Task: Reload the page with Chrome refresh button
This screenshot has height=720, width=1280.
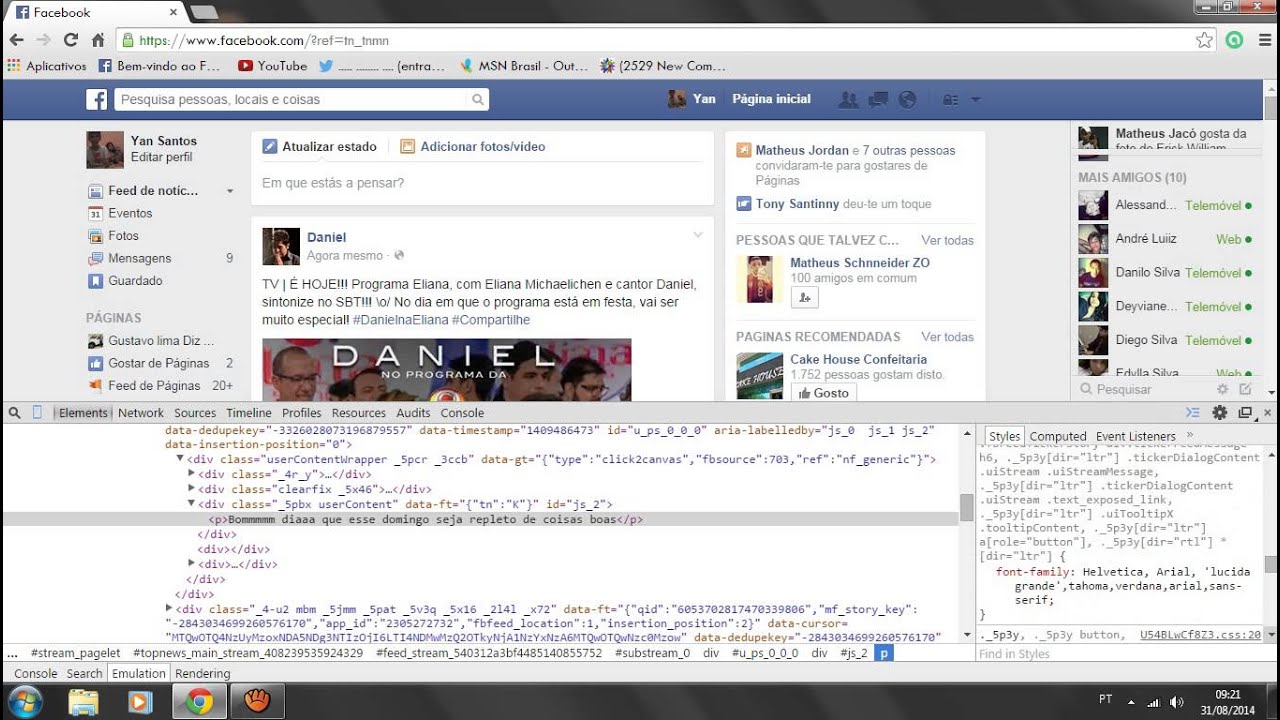Action: point(70,40)
